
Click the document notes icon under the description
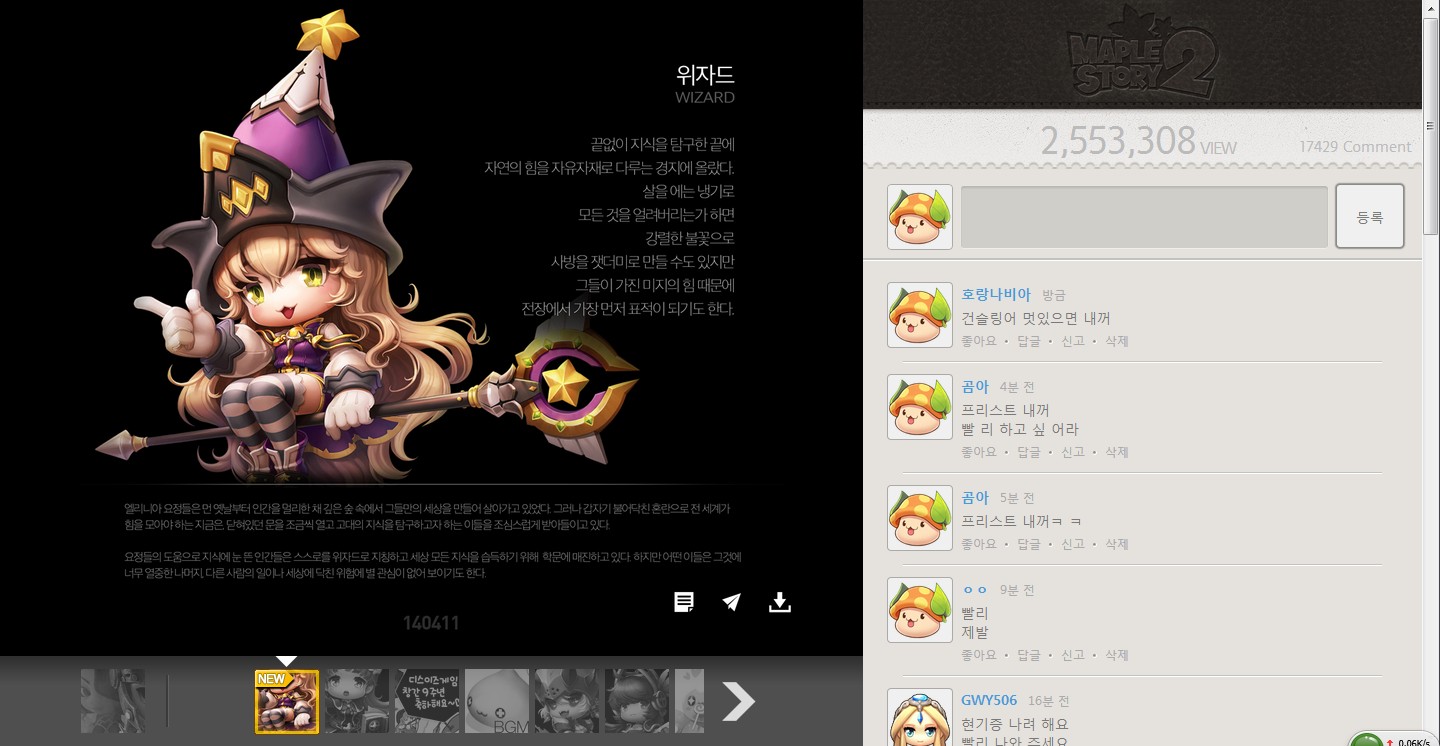coord(684,602)
